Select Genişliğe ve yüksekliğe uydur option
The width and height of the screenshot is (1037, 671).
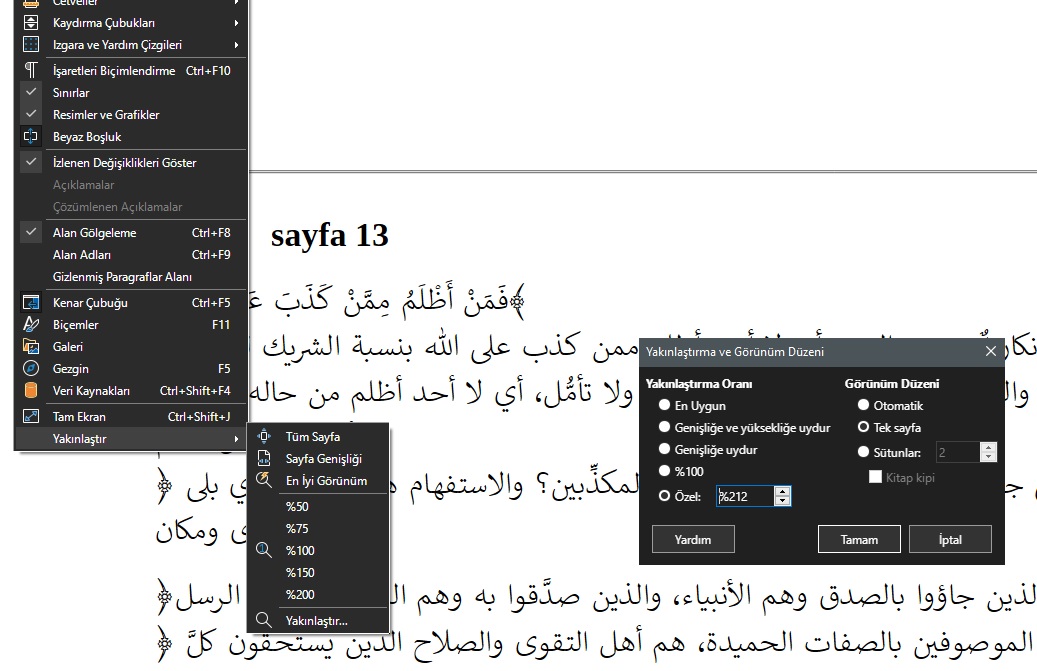665,427
